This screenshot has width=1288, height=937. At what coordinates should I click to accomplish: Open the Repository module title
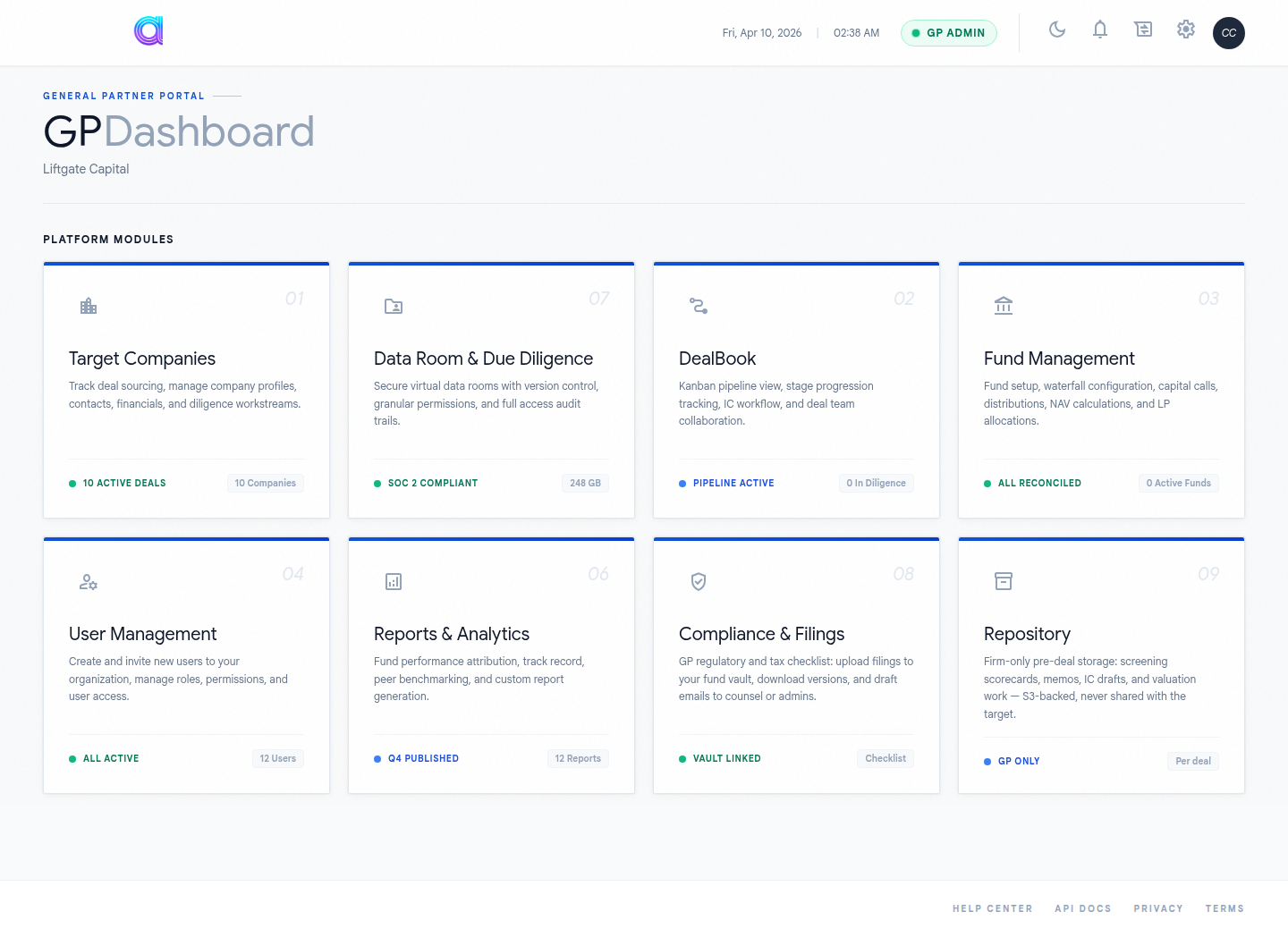click(x=1027, y=634)
